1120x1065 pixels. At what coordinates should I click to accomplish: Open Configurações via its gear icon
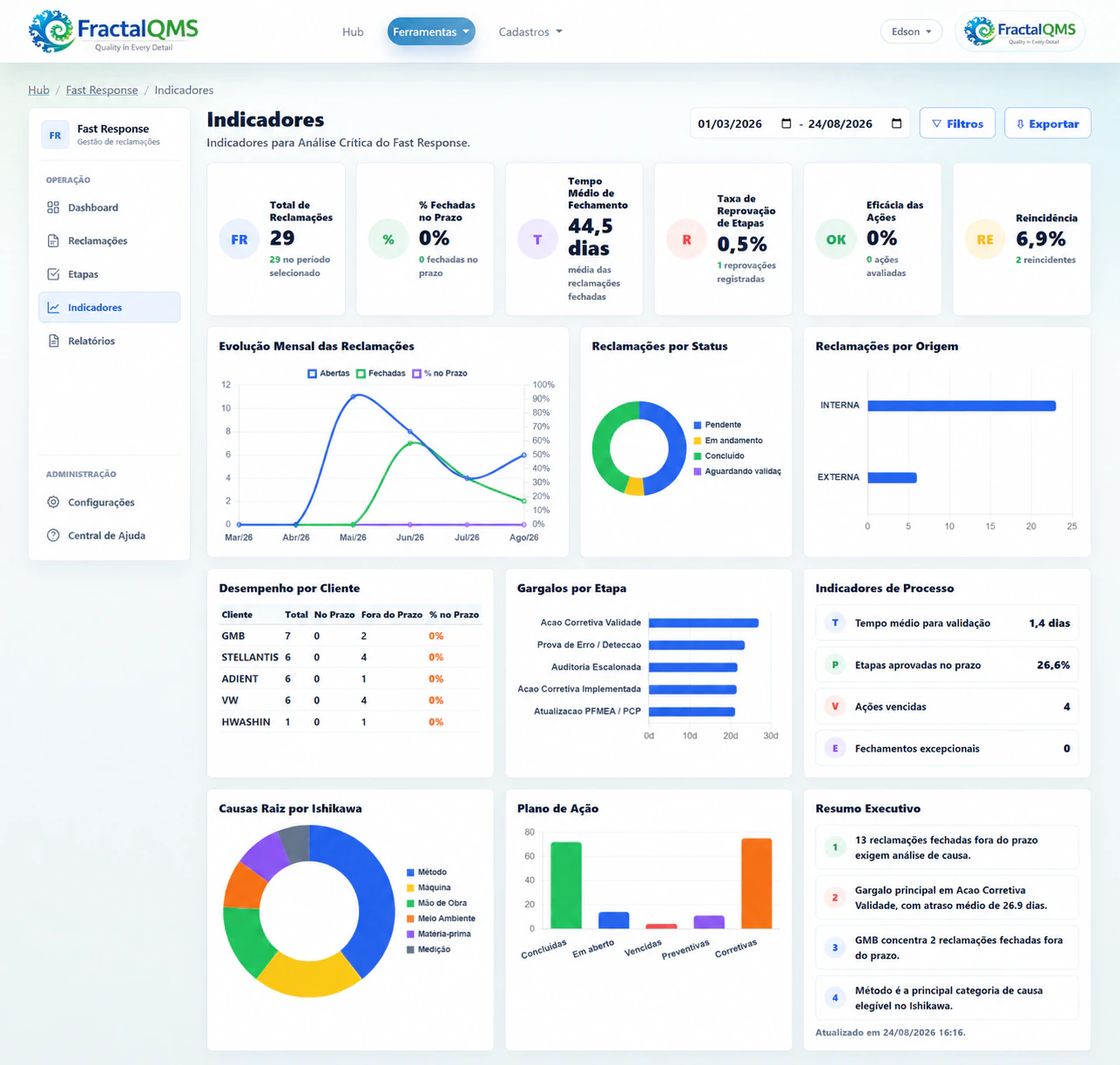tap(53, 502)
